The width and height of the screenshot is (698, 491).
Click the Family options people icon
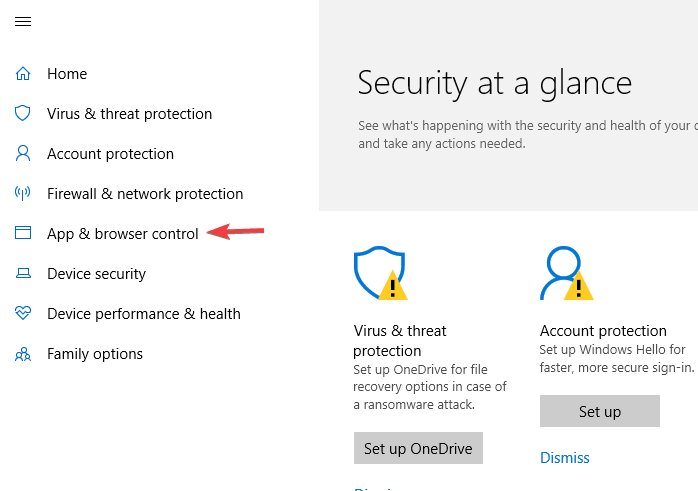23,354
